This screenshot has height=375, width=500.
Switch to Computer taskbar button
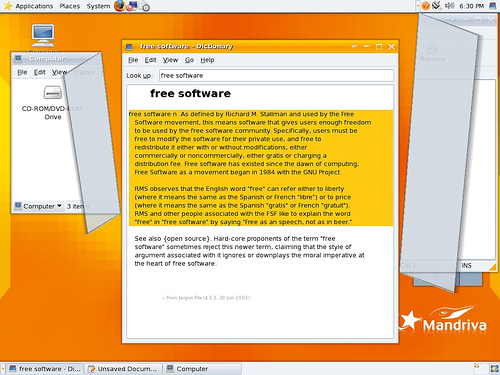[x=203, y=369]
